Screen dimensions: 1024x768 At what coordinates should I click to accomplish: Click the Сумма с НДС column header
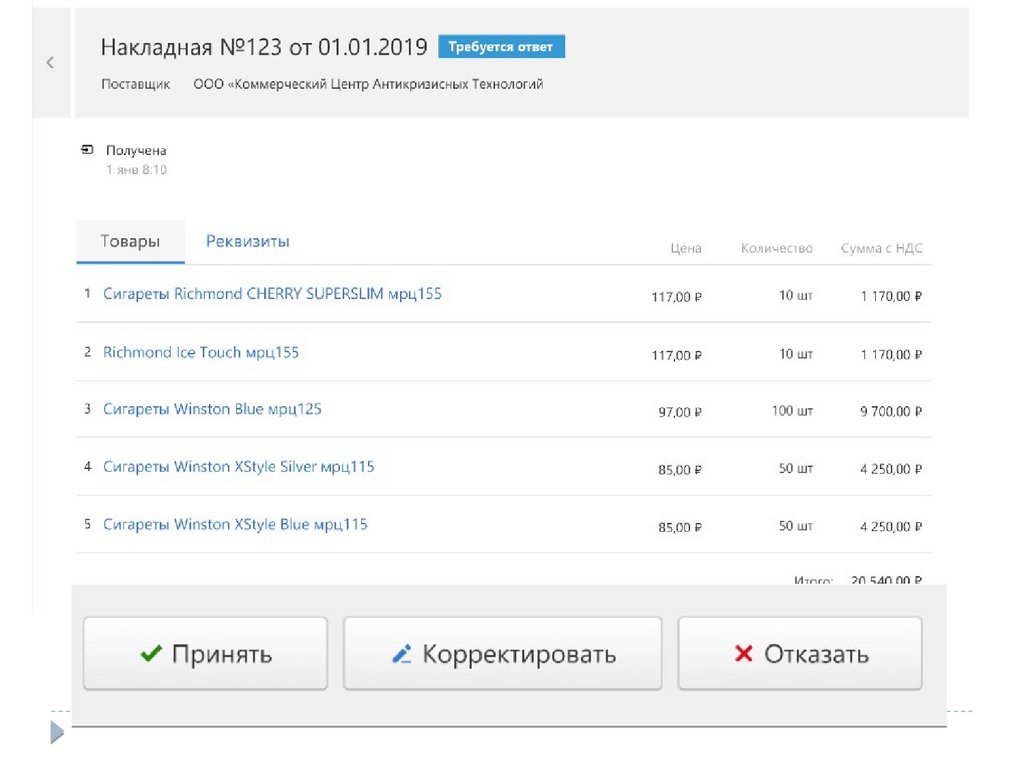[881, 249]
